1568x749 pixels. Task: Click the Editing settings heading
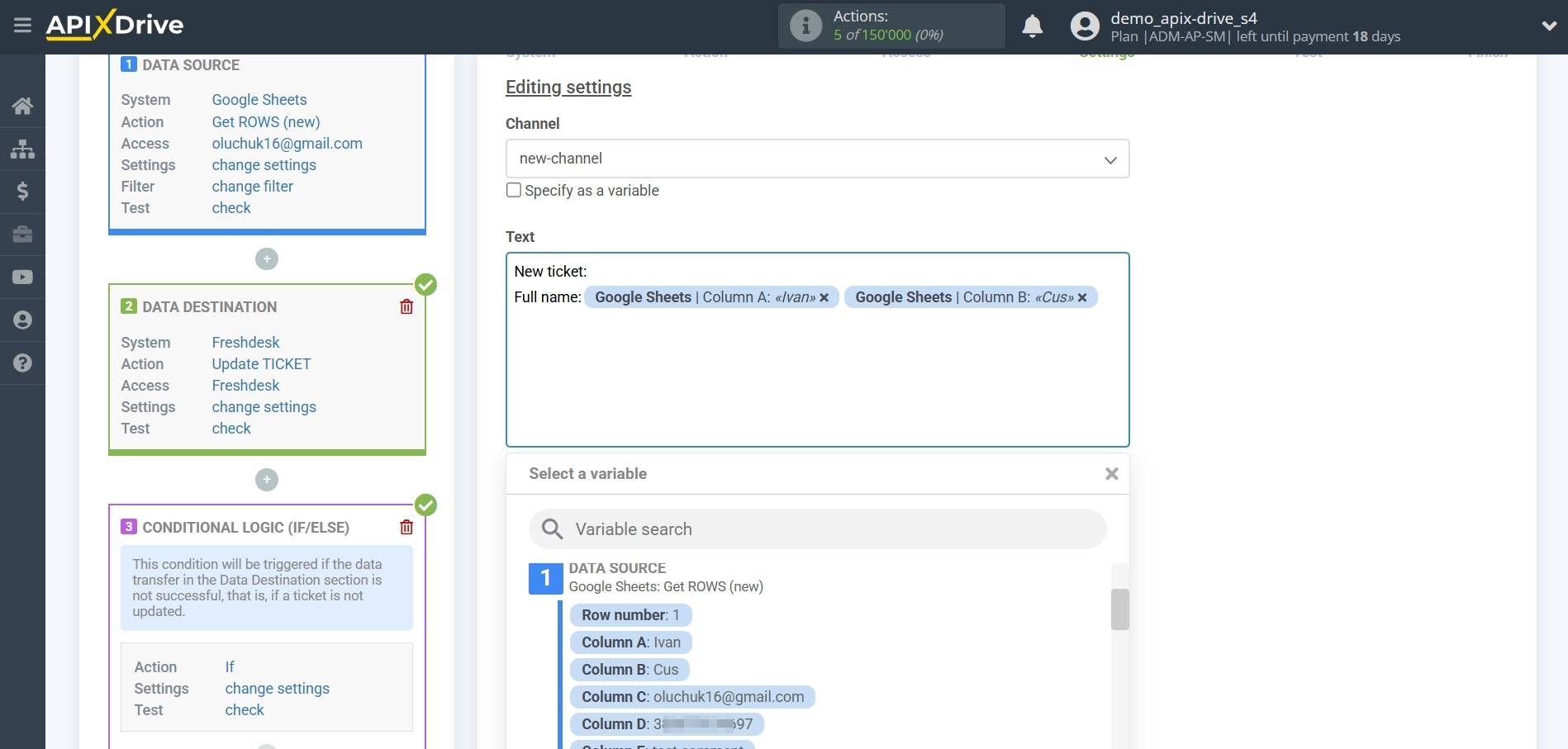pyautogui.click(x=568, y=87)
